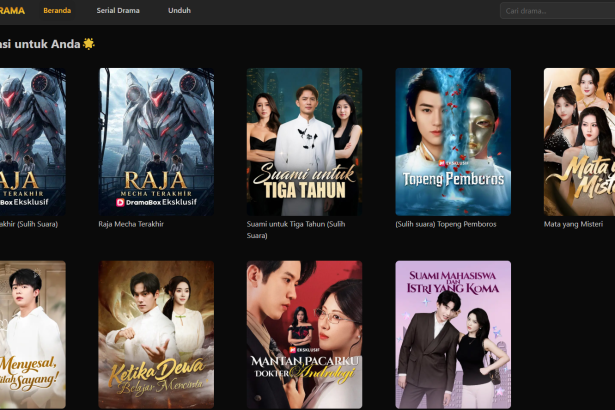The width and height of the screenshot is (615, 410).
Task: Open Ketika Dewa Belajar Mencinta poster
Action: pyautogui.click(x=156, y=335)
